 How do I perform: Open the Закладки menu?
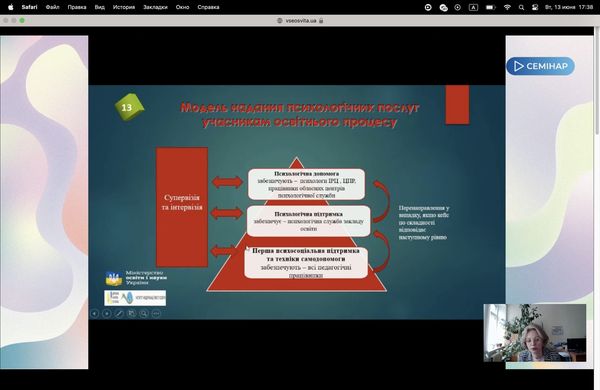click(155, 7)
